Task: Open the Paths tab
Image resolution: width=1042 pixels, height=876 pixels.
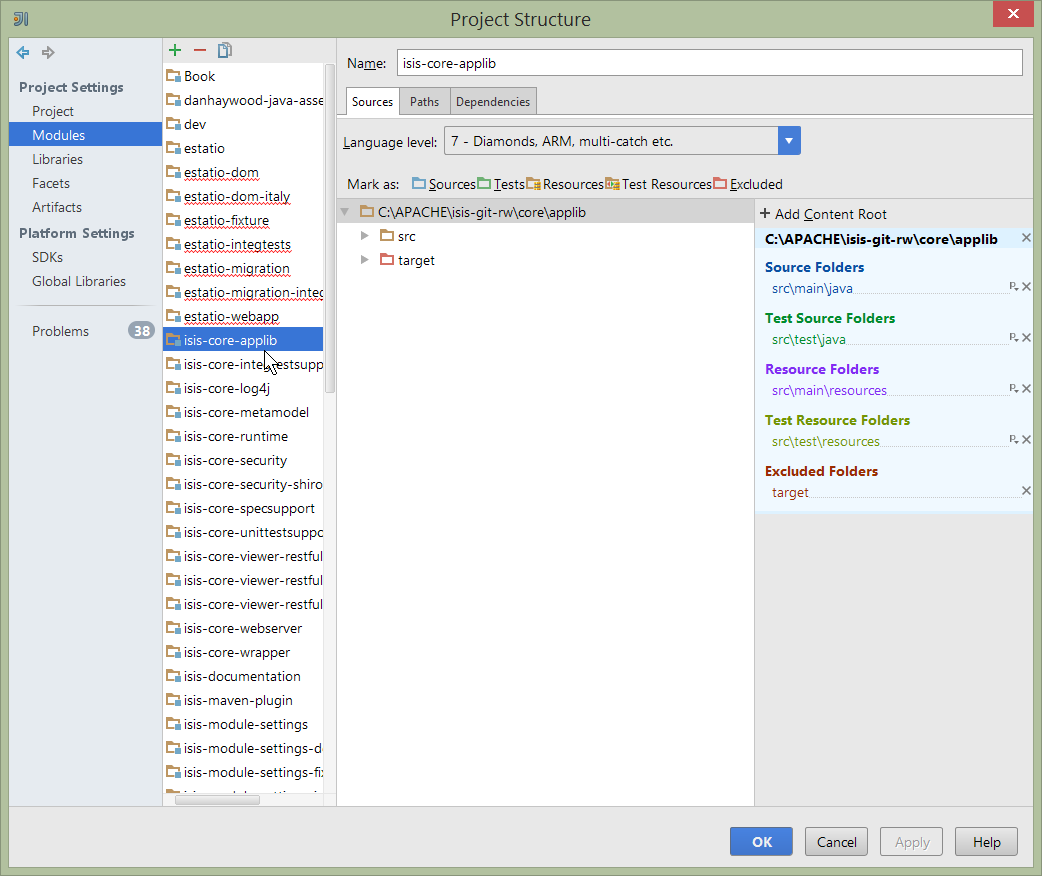Action: click(x=424, y=102)
